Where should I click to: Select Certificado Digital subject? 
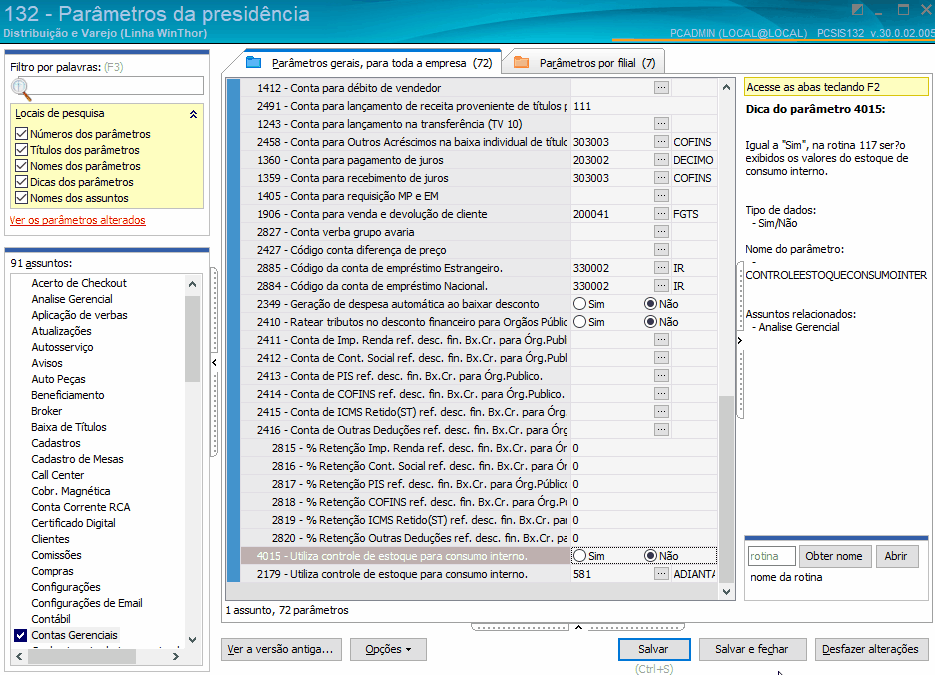click(73, 523)
